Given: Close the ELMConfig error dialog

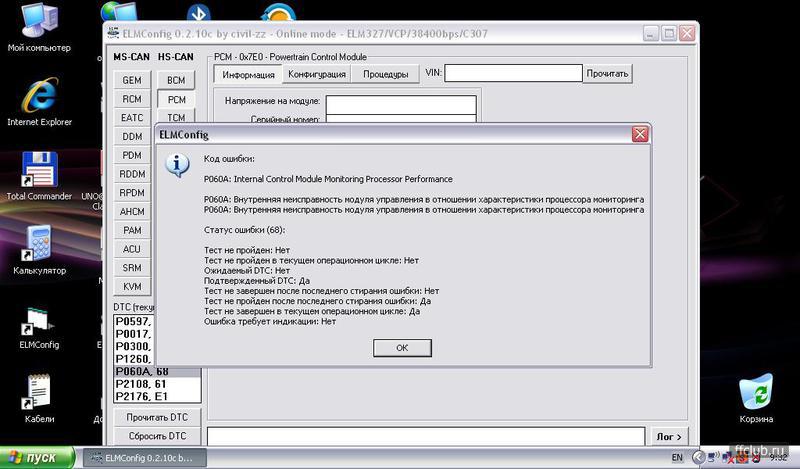Looking at the screenshot, I should tap(639, 134).
